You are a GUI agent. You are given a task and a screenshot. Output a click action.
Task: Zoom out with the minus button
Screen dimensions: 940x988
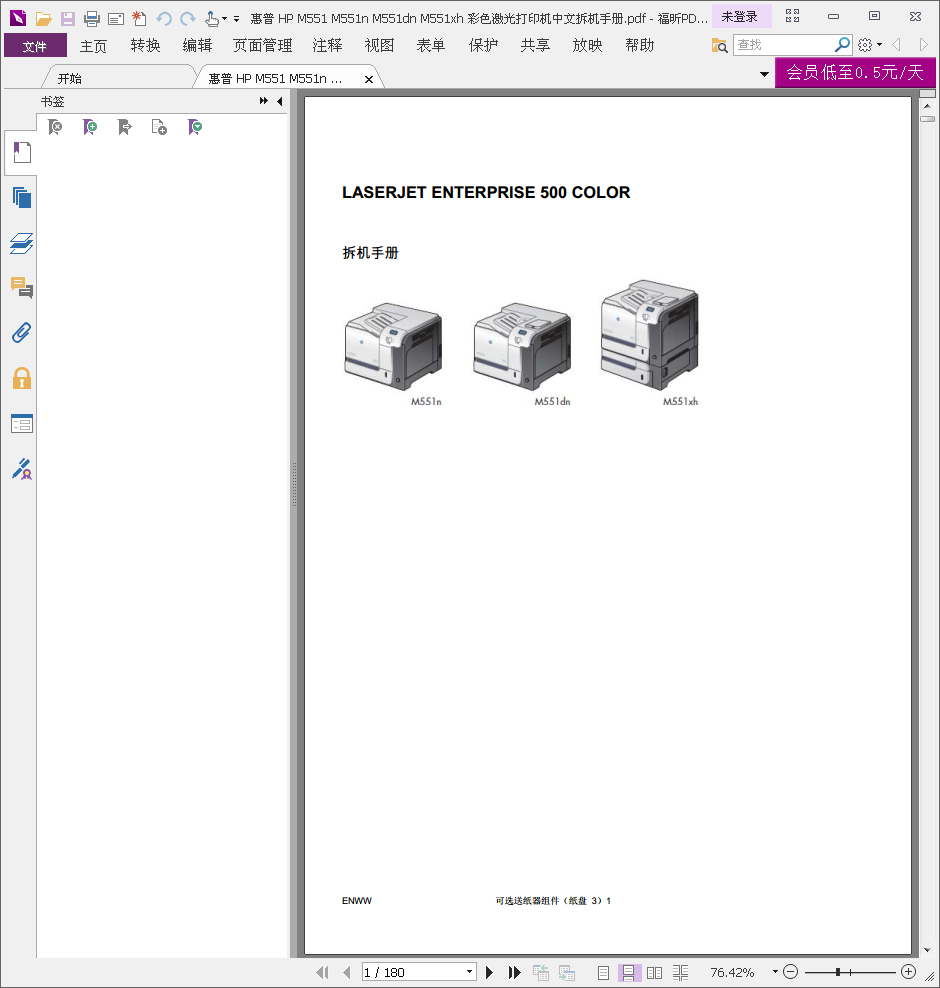790,972
